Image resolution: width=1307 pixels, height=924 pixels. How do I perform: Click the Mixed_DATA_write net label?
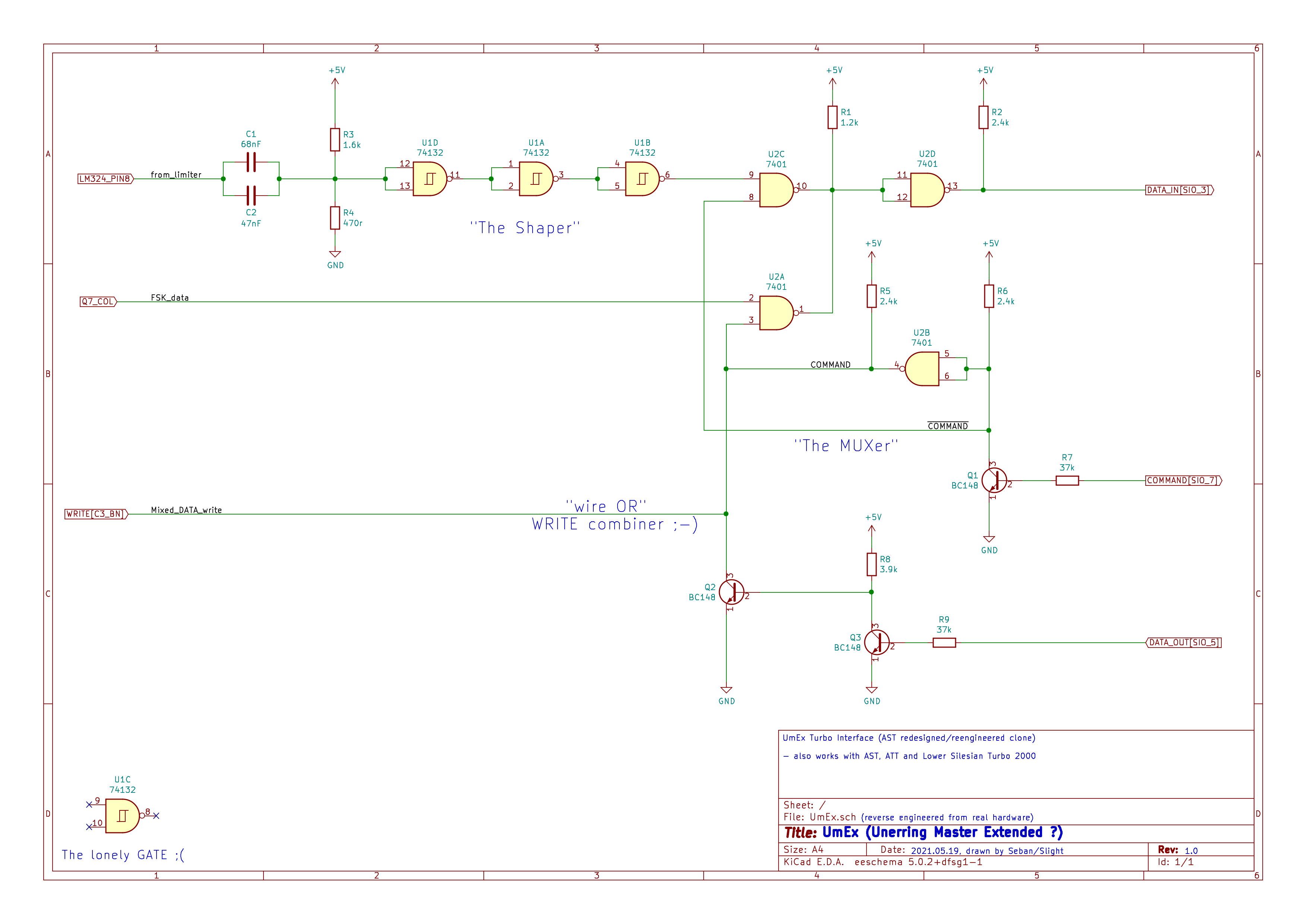(186, 510)
